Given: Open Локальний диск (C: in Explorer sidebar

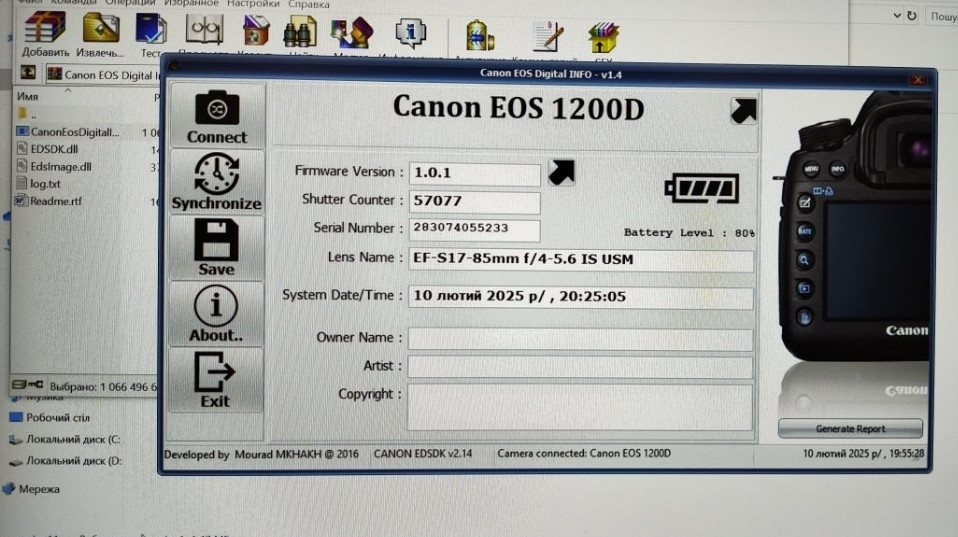Looking at the screenshot, I should point(65,439).
